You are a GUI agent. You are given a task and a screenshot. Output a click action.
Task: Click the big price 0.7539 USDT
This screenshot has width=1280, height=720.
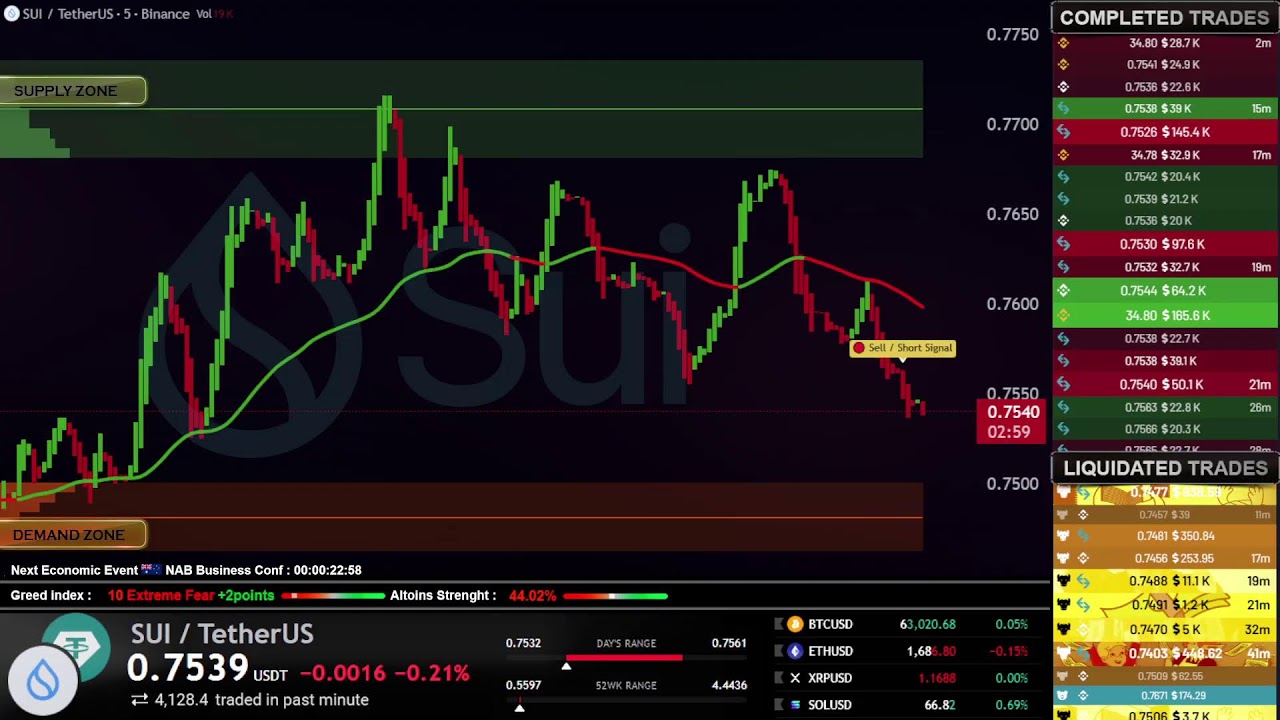point(207,669)
